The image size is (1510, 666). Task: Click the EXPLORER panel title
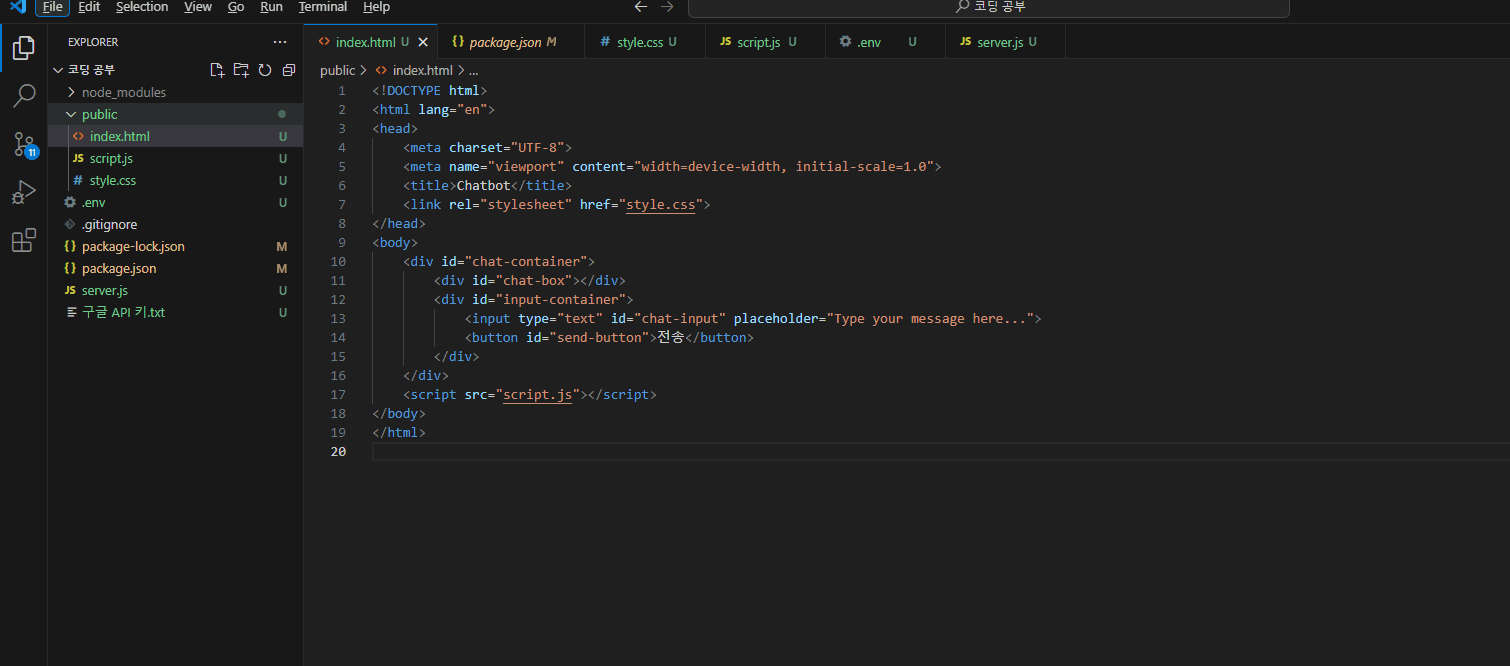tap(93, 42)
